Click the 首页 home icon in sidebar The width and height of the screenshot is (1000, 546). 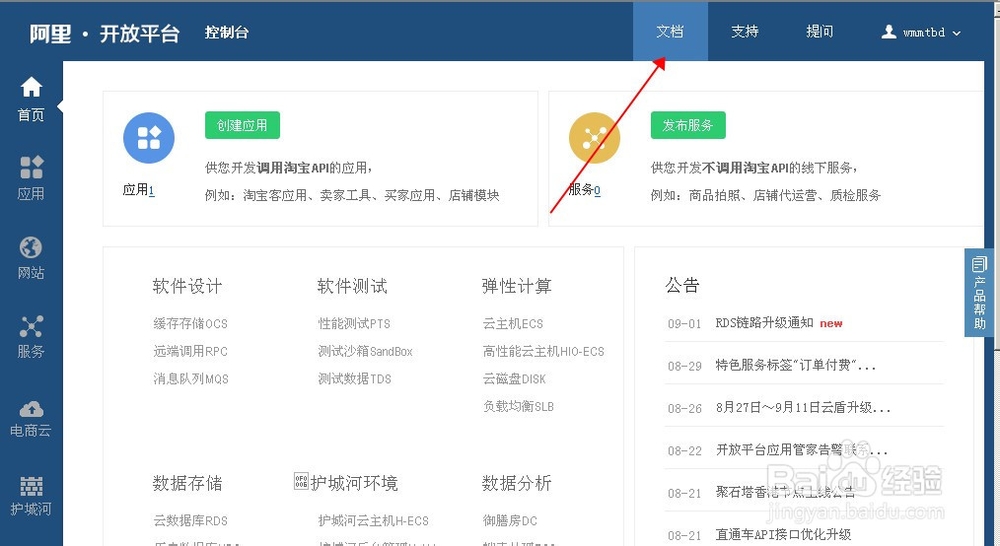click(31, 87)
